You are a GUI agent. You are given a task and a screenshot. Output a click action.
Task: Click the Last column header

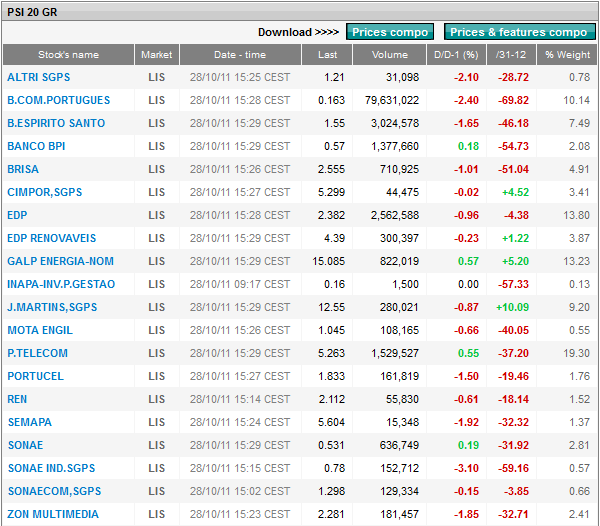click(327, 55)
